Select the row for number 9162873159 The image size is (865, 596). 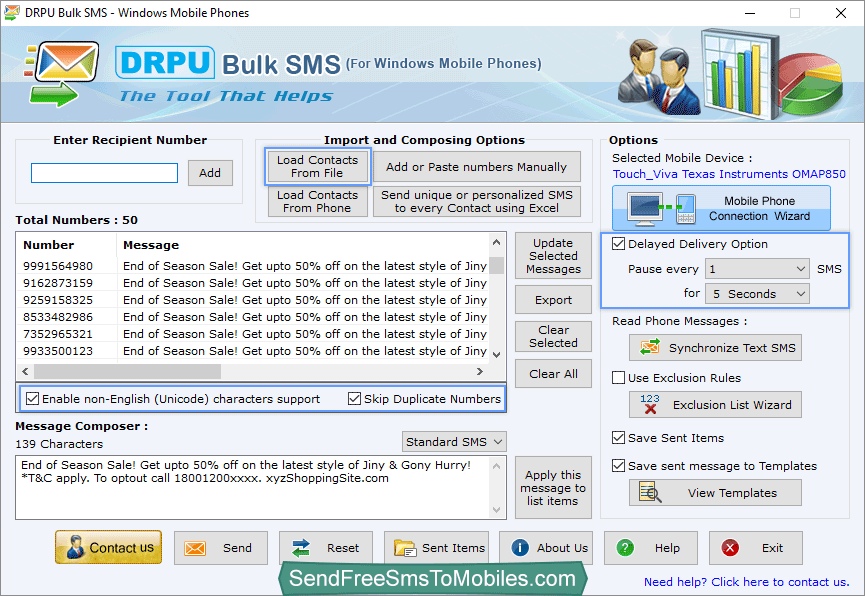(254, 283)
